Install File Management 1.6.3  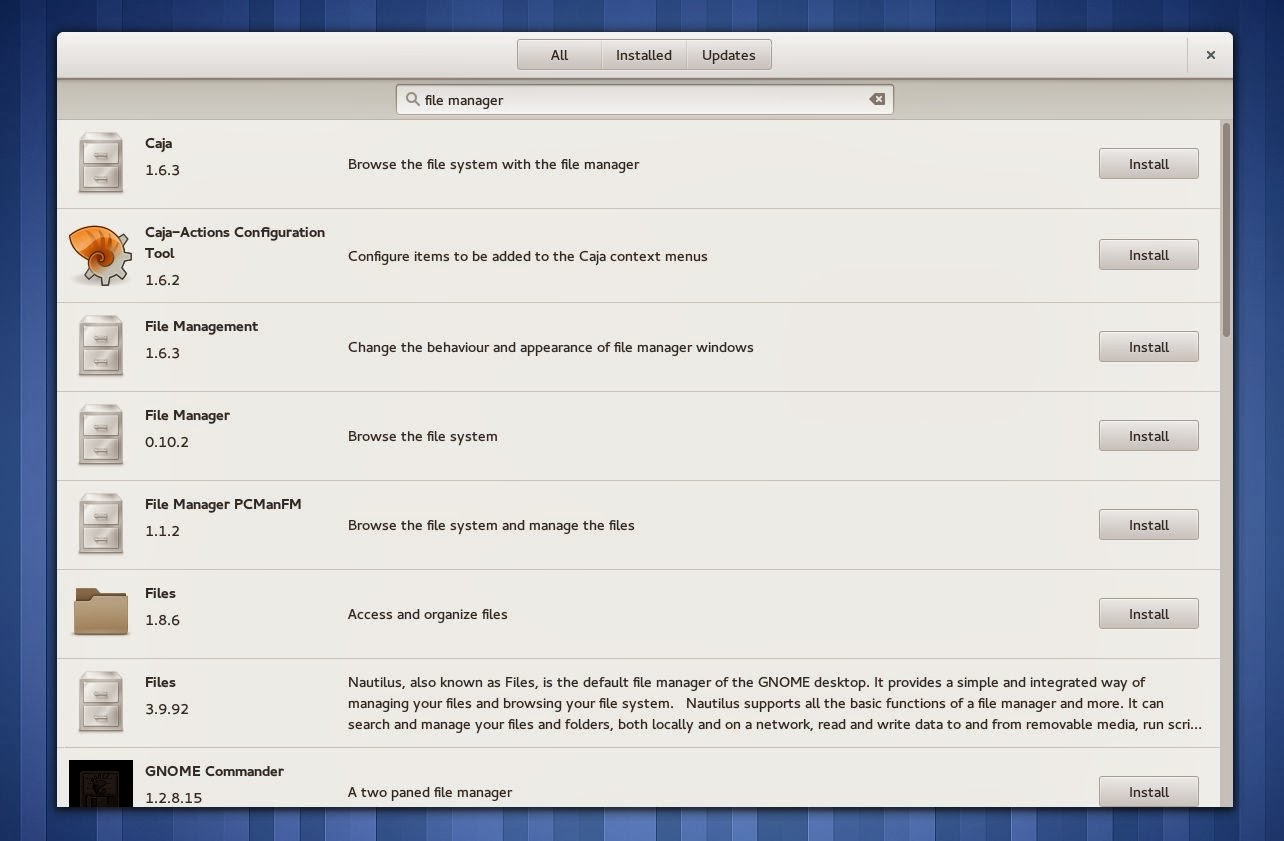pyautogui.click(x=1149, y=347)
